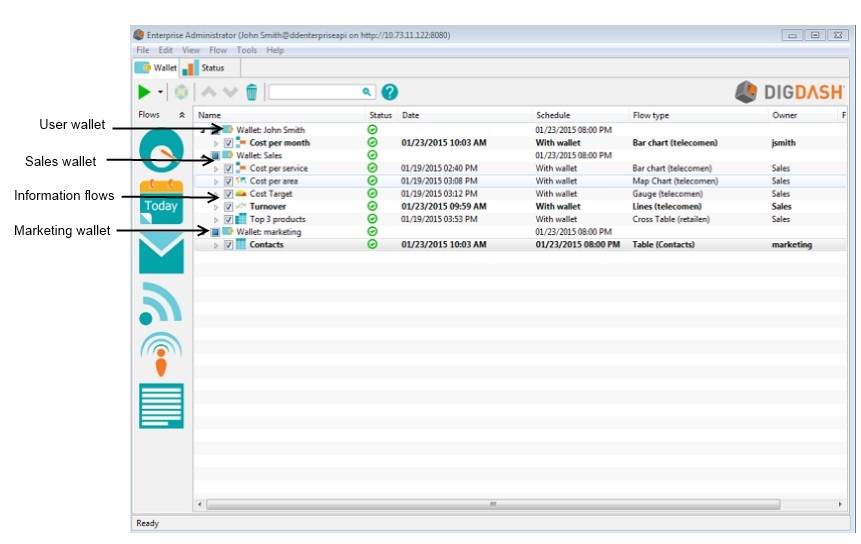
Task: Expand the Top 3 products row
Action: tap(216, 220)
